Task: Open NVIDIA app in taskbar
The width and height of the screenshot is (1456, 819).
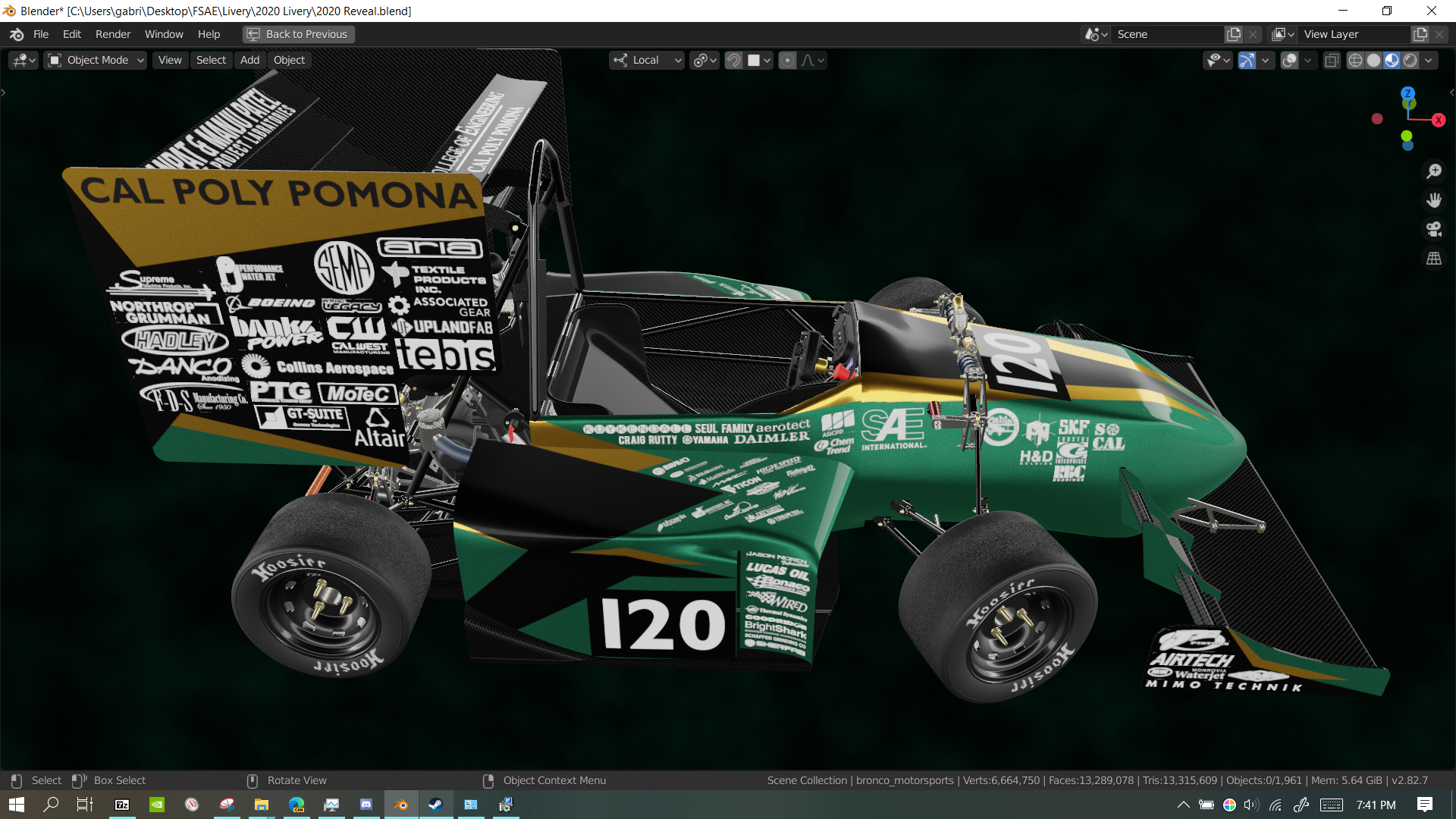Action: (156, 805)
